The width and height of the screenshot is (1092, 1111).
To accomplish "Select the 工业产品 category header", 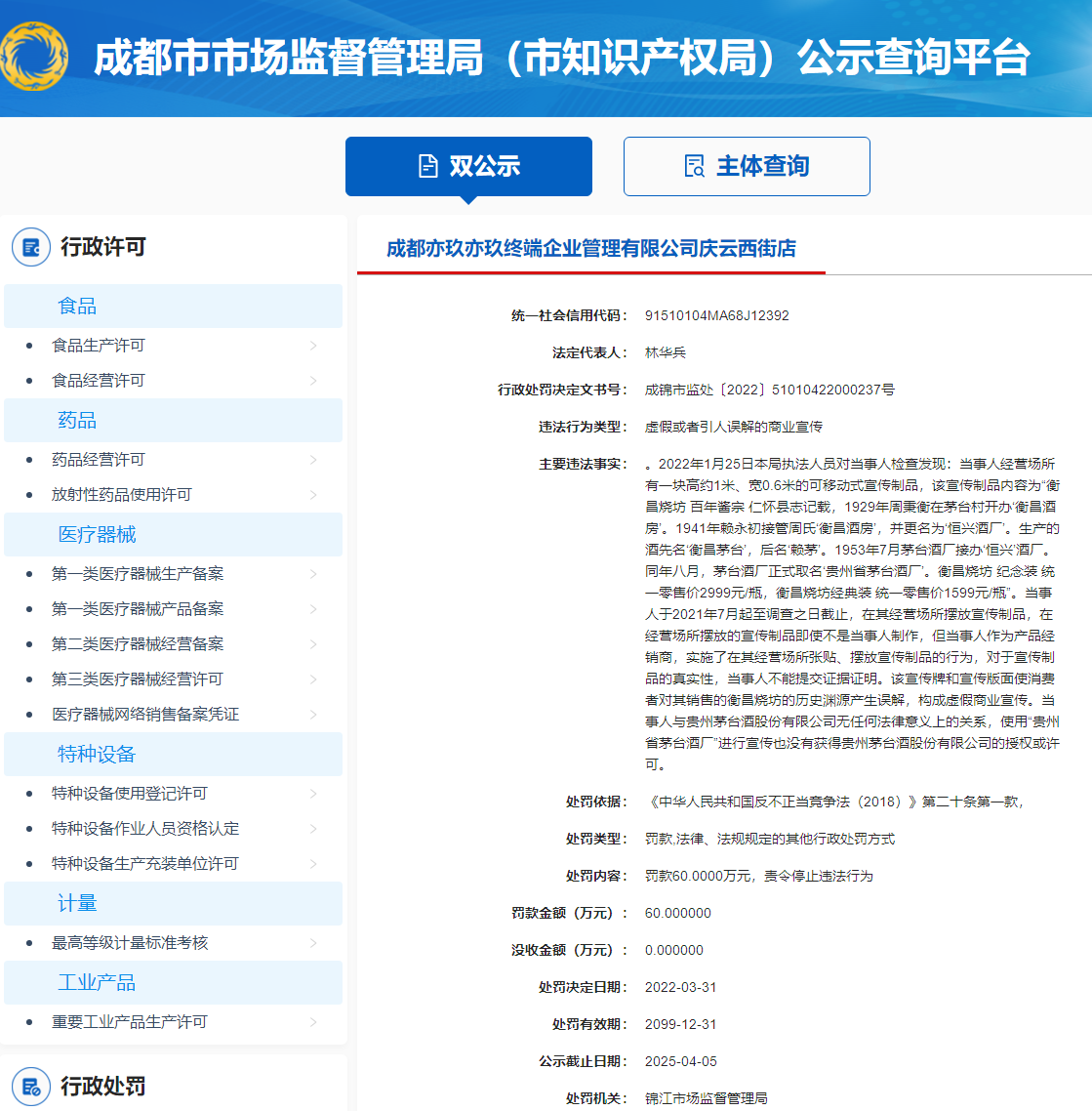I will click(173, 983).
